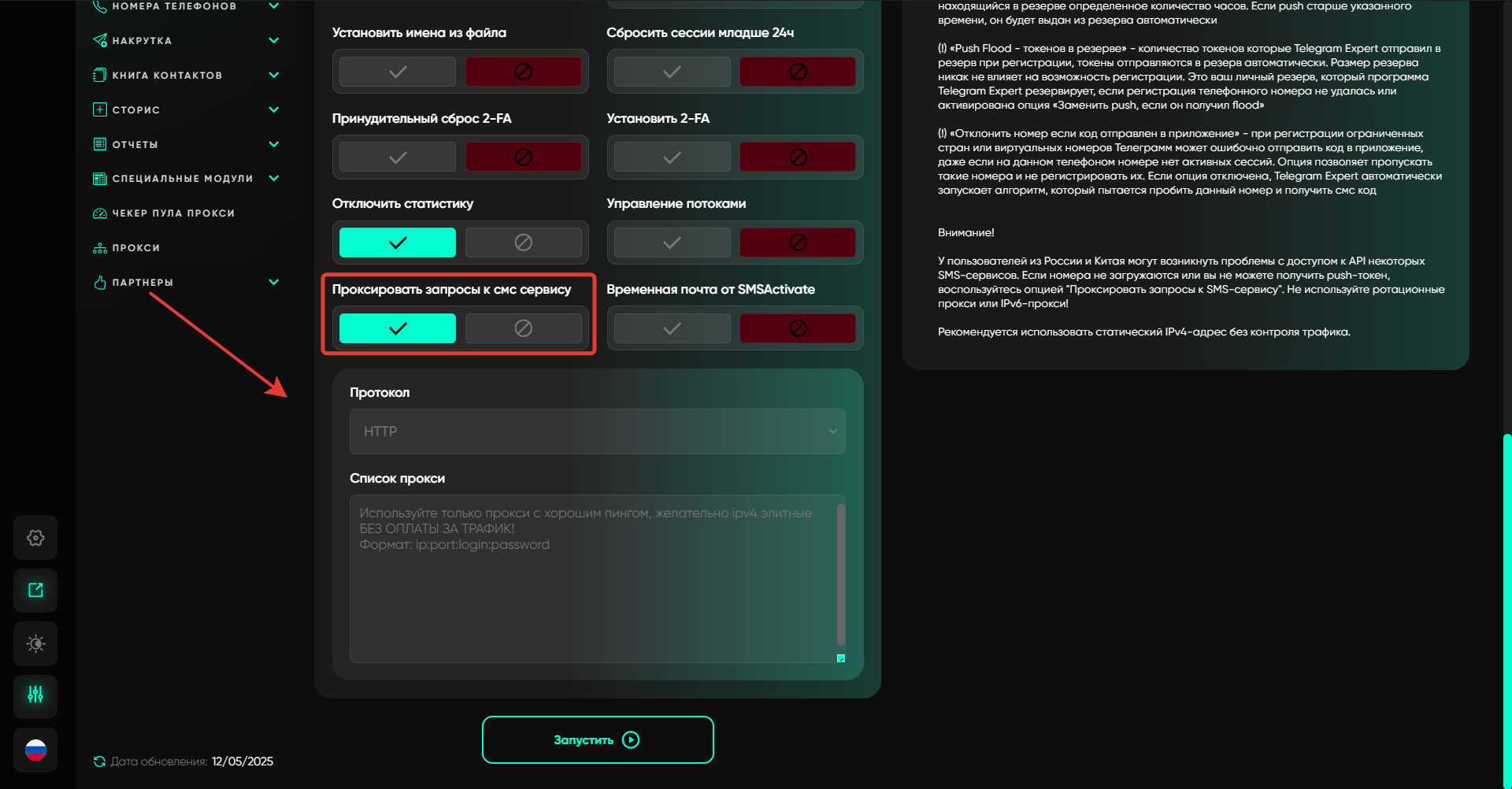Click the Russian flag language icon
Screen dimensions: 1512x789
[x=35, y=750]
